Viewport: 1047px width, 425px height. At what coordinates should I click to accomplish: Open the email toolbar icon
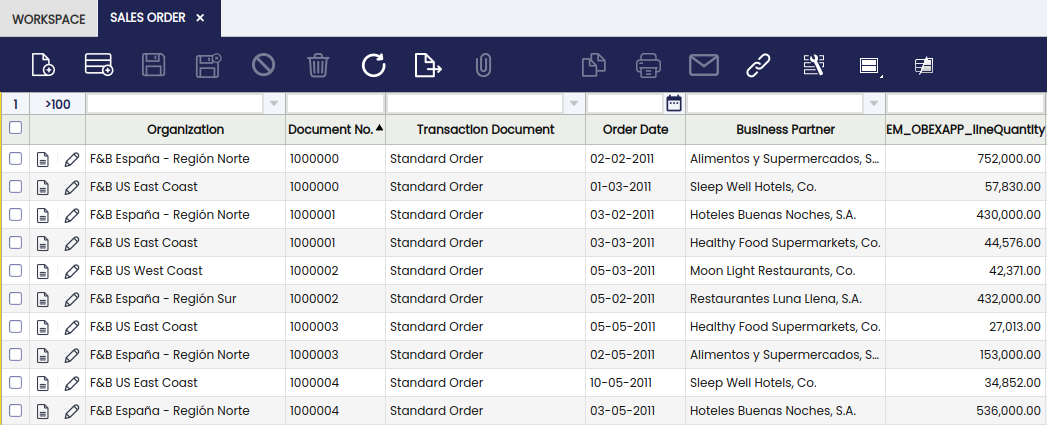pyautogui.click(x=704, y=65)
